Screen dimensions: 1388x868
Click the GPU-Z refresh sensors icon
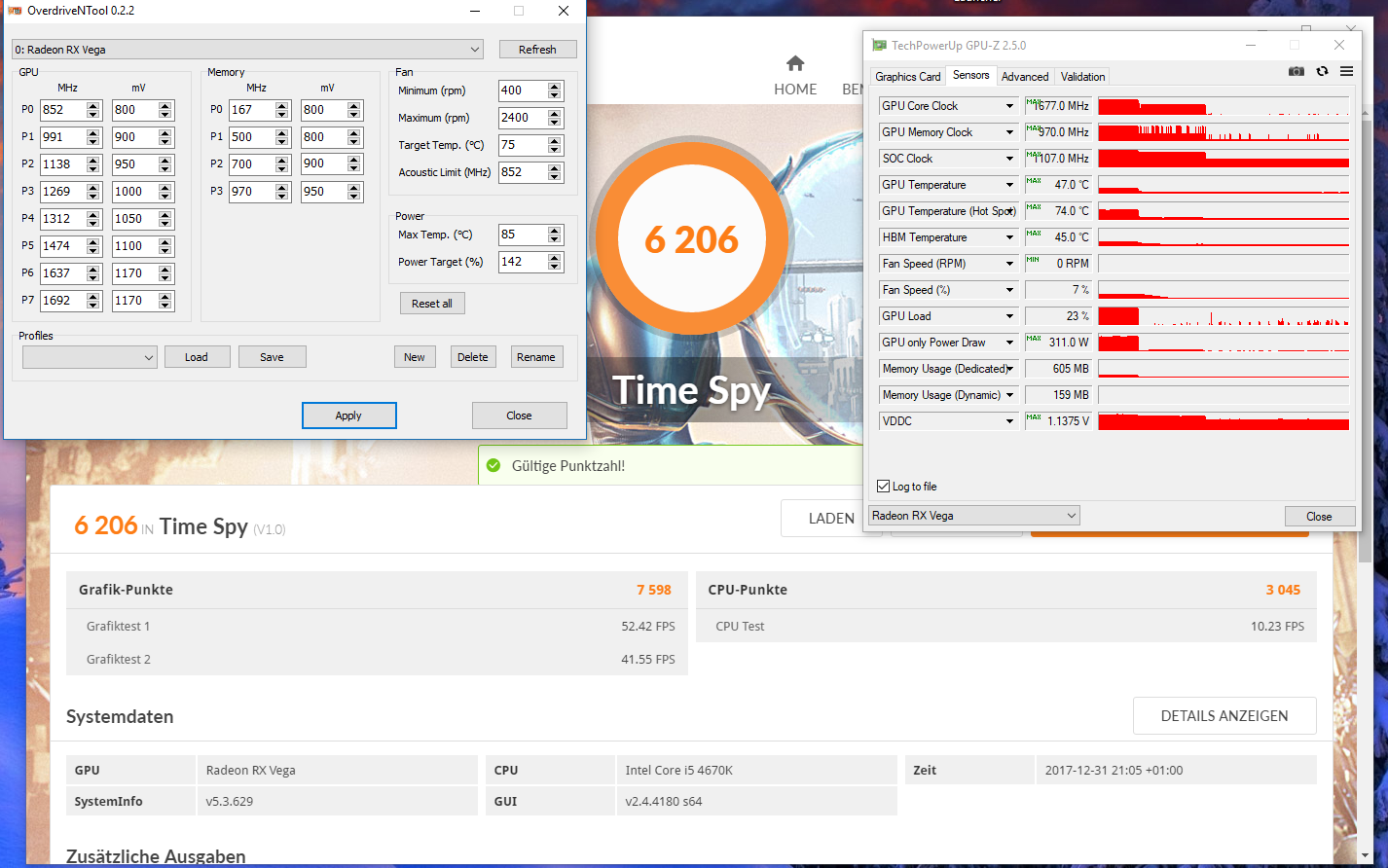pyautogui.click(x=1322, y=71)
